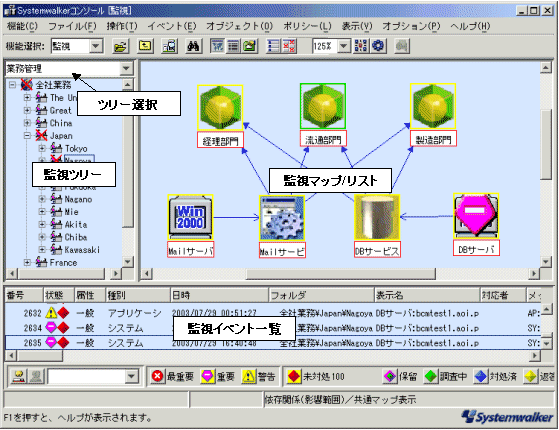This screenshot has height=430, width=559.
Task: Select the Mailサービス gear icon
Action: coord(282,218)
